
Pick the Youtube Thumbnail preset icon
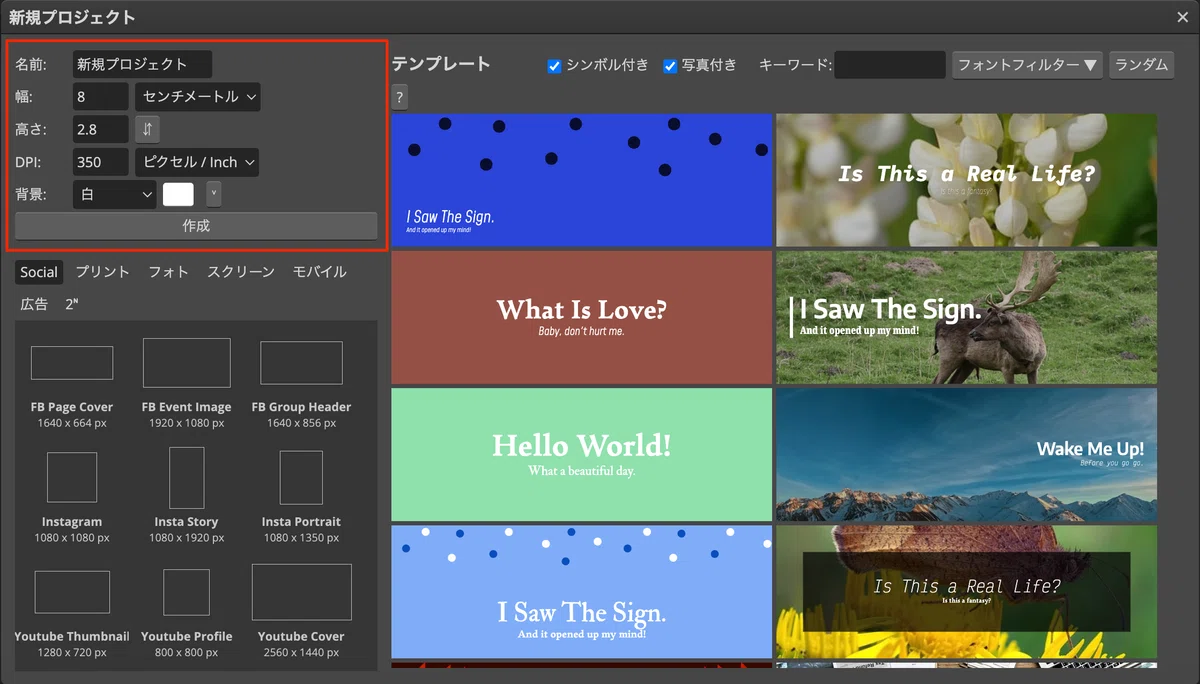(72, 592)
